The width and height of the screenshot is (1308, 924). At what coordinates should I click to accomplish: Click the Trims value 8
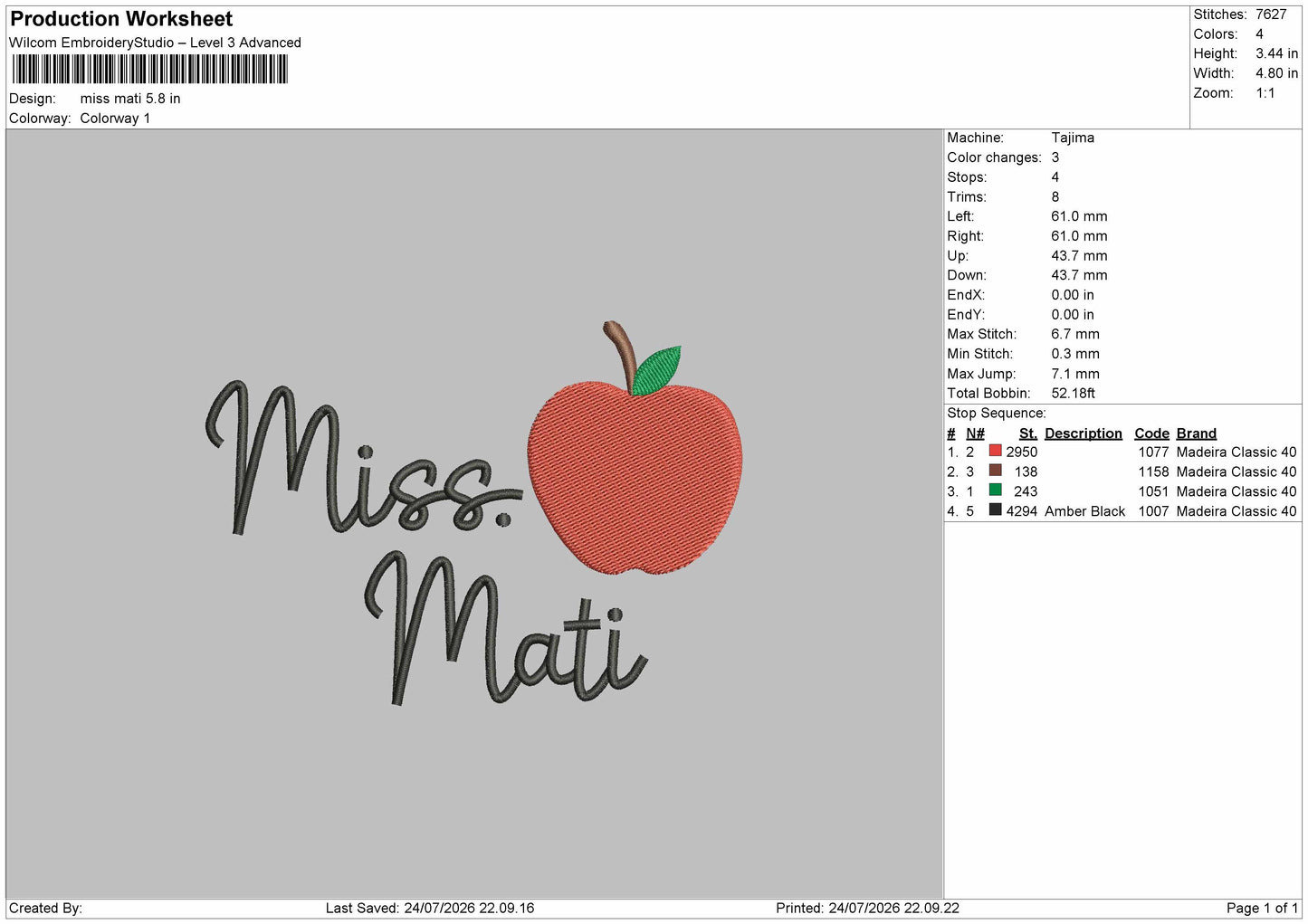[x=1055, y=196]
